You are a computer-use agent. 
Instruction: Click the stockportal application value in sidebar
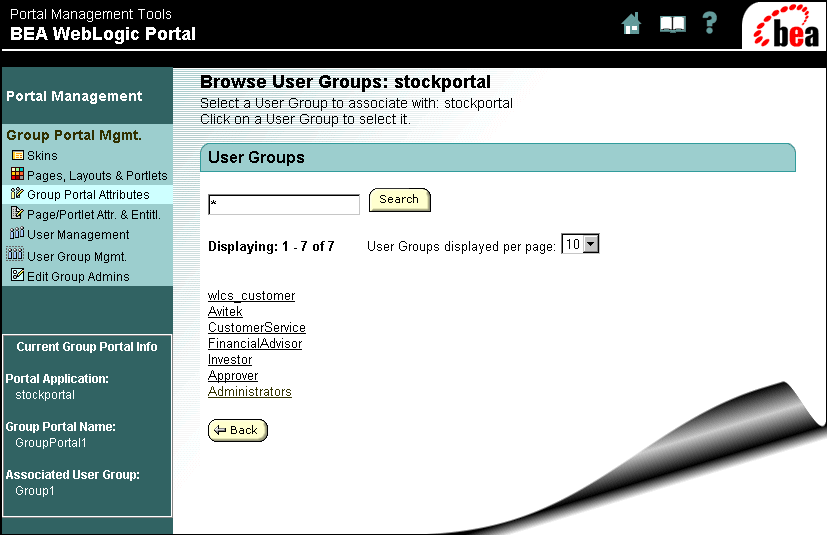[45, 395]
